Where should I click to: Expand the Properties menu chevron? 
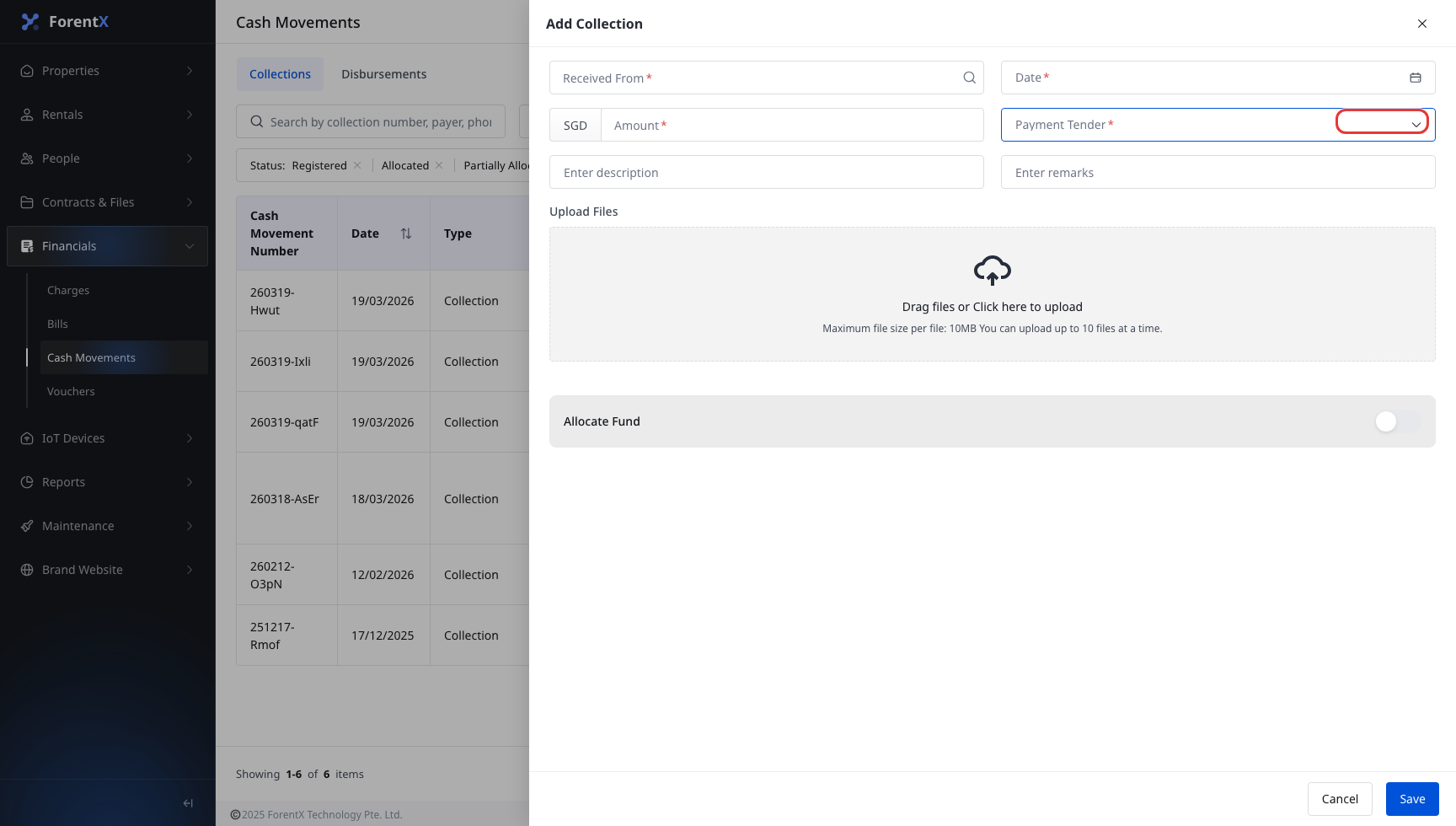point(190,71)
